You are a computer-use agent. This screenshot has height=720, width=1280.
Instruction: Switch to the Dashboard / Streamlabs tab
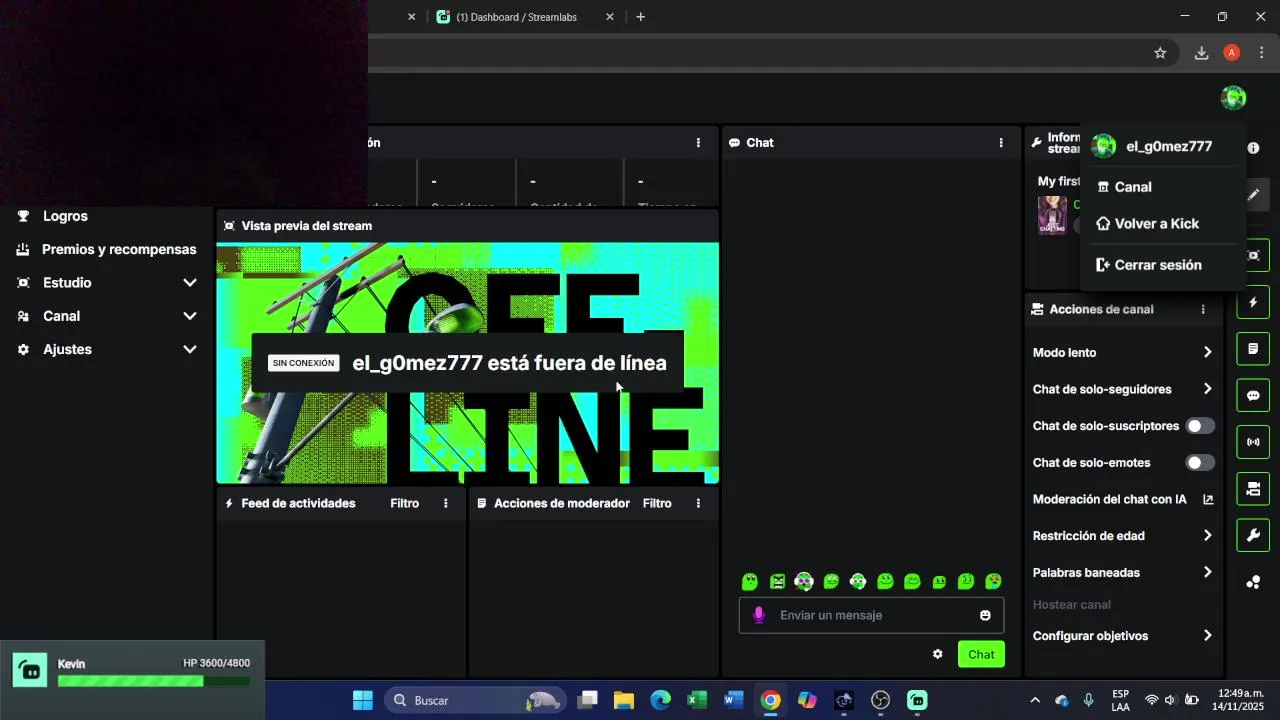click(516, 17)
